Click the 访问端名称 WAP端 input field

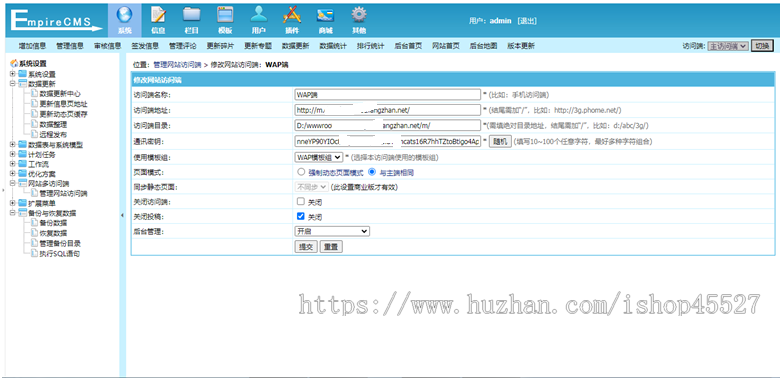pos(388,95)
